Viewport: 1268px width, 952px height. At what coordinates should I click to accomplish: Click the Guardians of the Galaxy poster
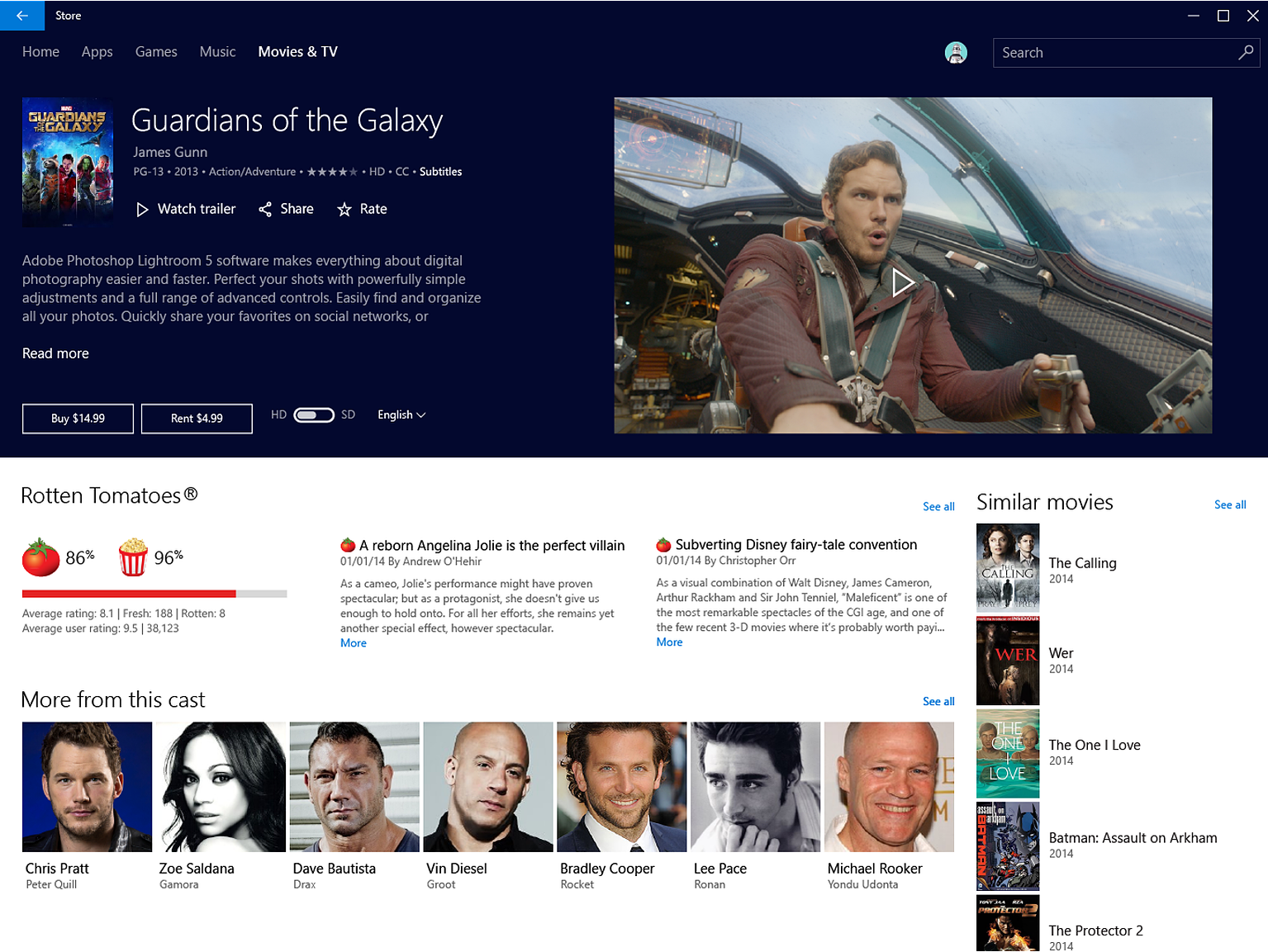[68, 162]
